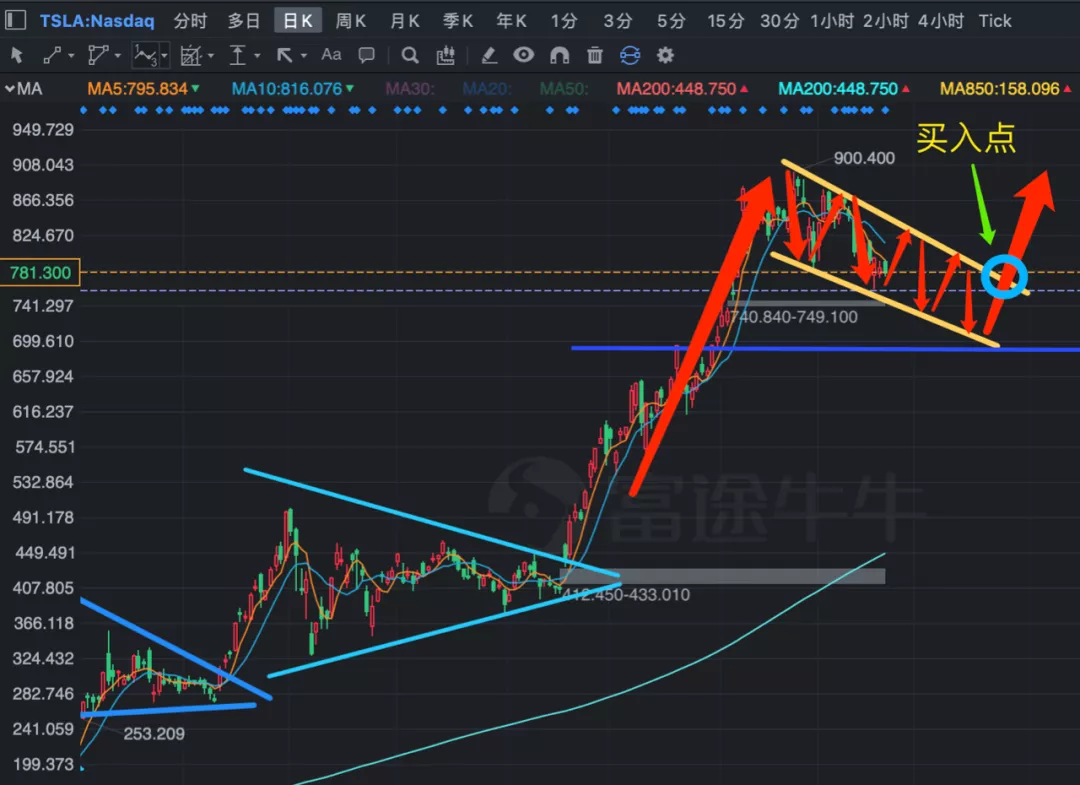Image resolution: width=1080 pixels, height=785 pixels.
Task: Switch to the Tick chart tab
Action: pyautogui.click(x=995, y=21)
